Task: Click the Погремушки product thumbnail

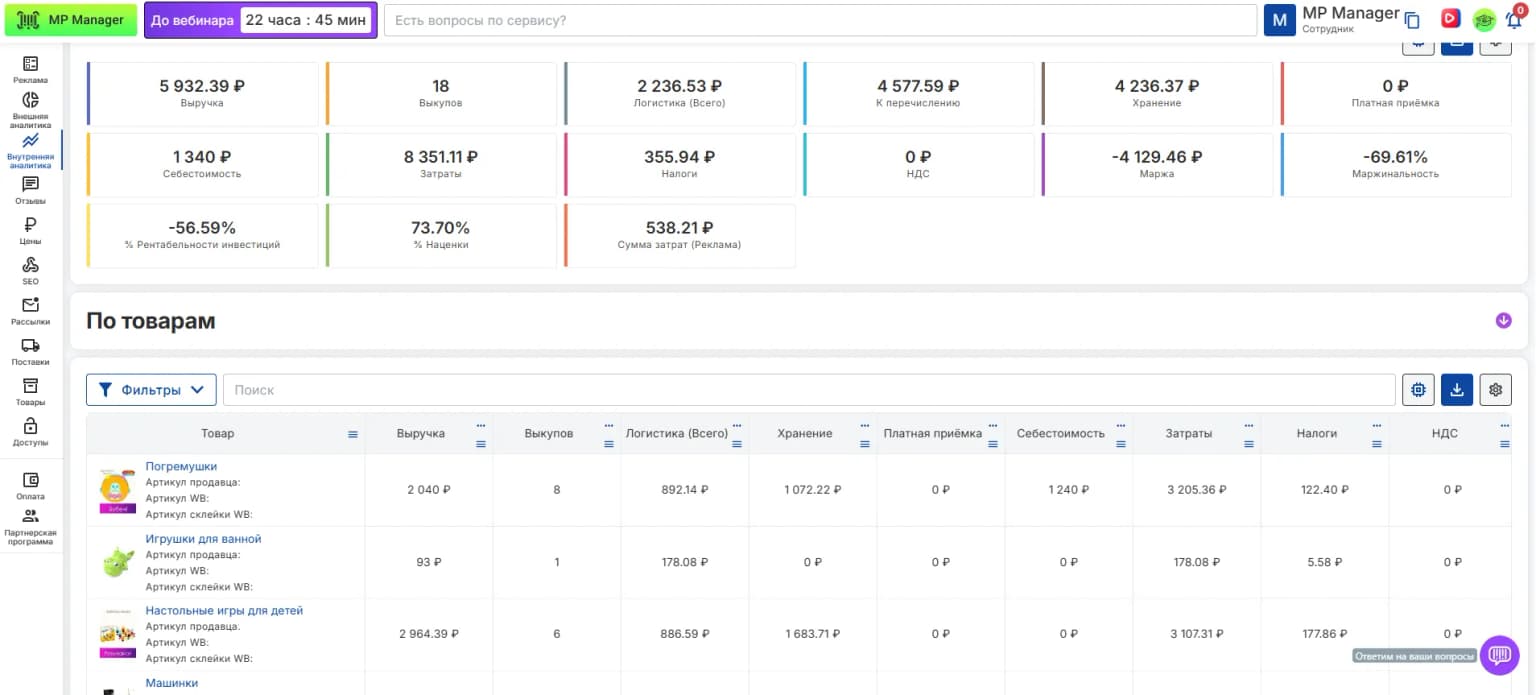Action: [118, 490]
